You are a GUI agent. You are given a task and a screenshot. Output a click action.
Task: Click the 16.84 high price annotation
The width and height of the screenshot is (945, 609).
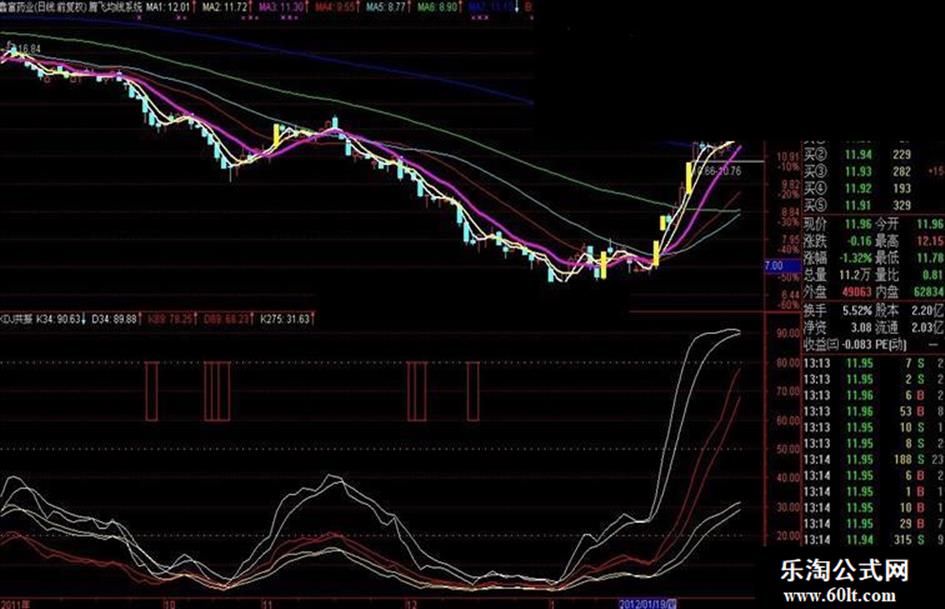point(28,48)
